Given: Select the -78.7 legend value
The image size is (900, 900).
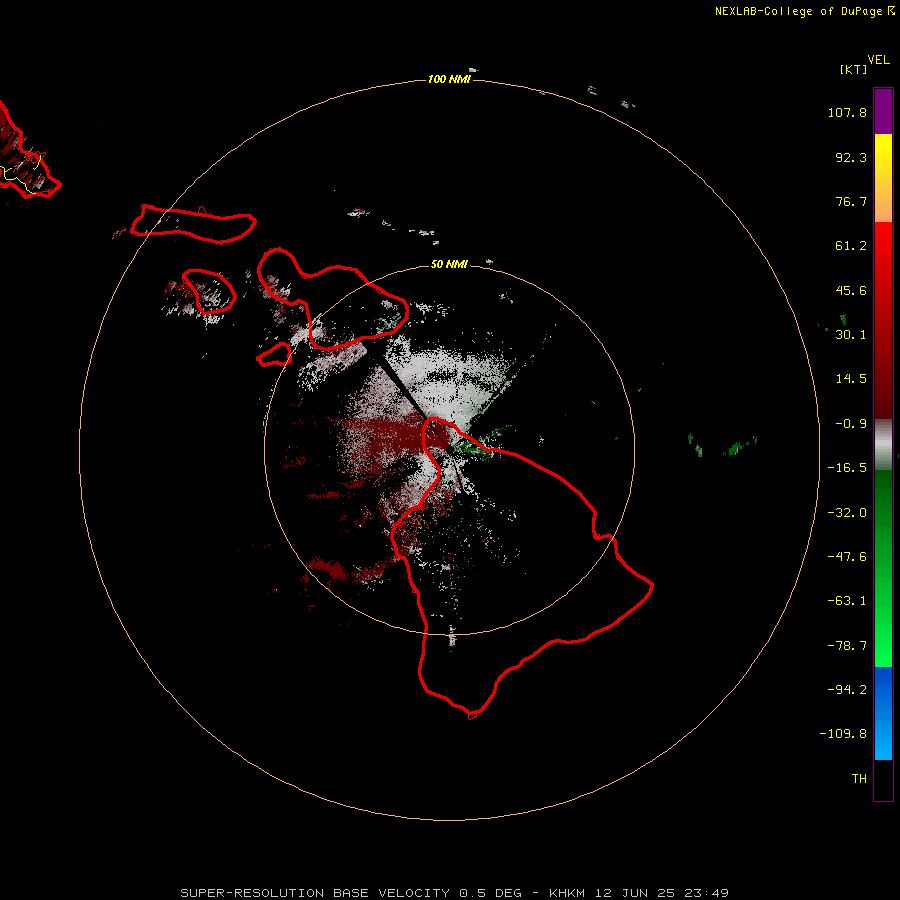Looking at the screenshot, I should click(847, 646).
